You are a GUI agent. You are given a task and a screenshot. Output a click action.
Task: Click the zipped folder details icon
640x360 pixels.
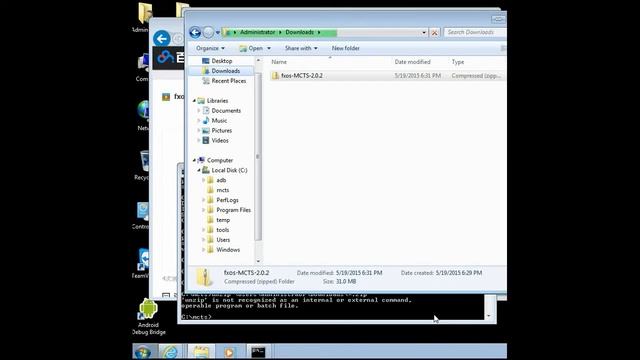pyautogui.click(x=204, y=277)
